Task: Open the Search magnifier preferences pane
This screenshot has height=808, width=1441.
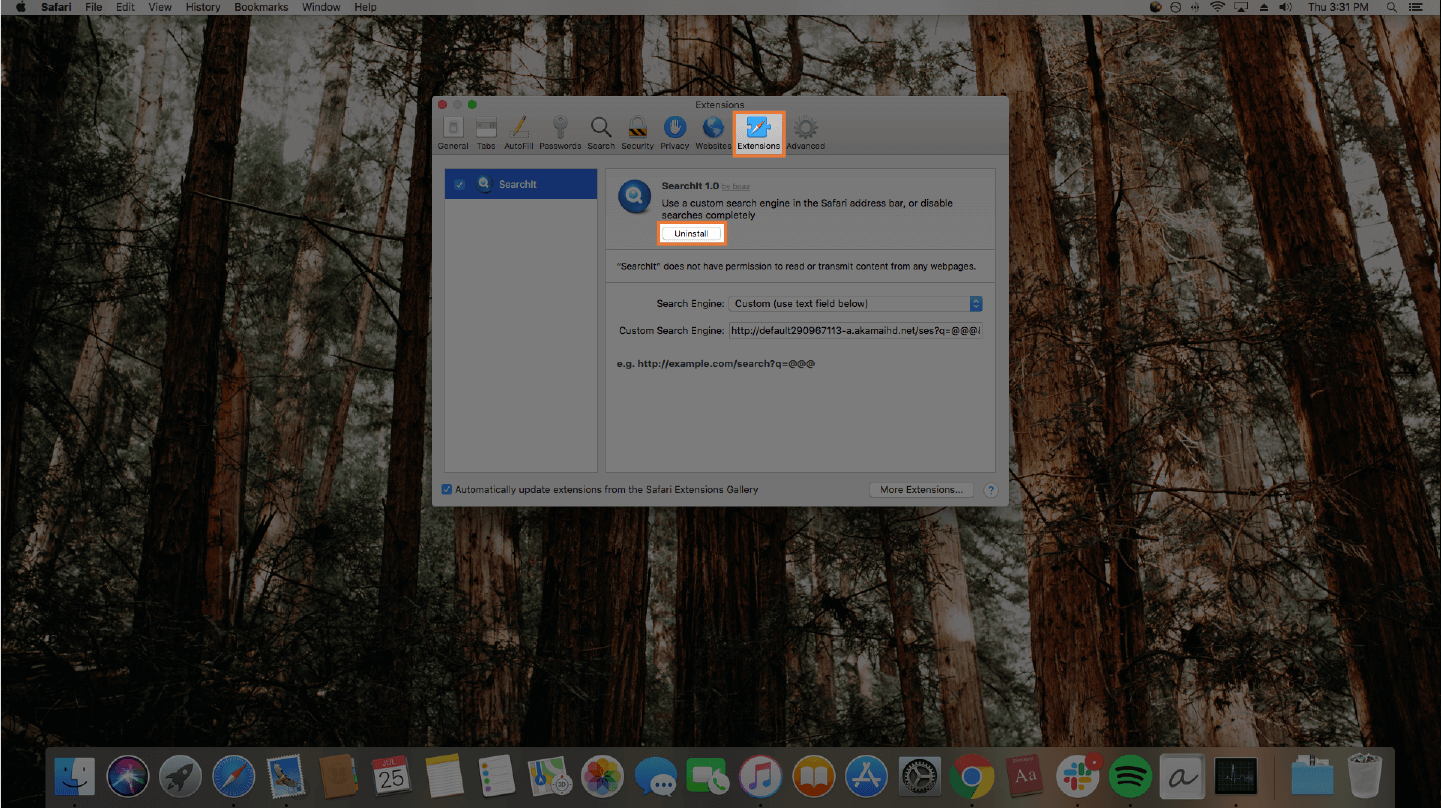Action: click(x=601, y=132)
